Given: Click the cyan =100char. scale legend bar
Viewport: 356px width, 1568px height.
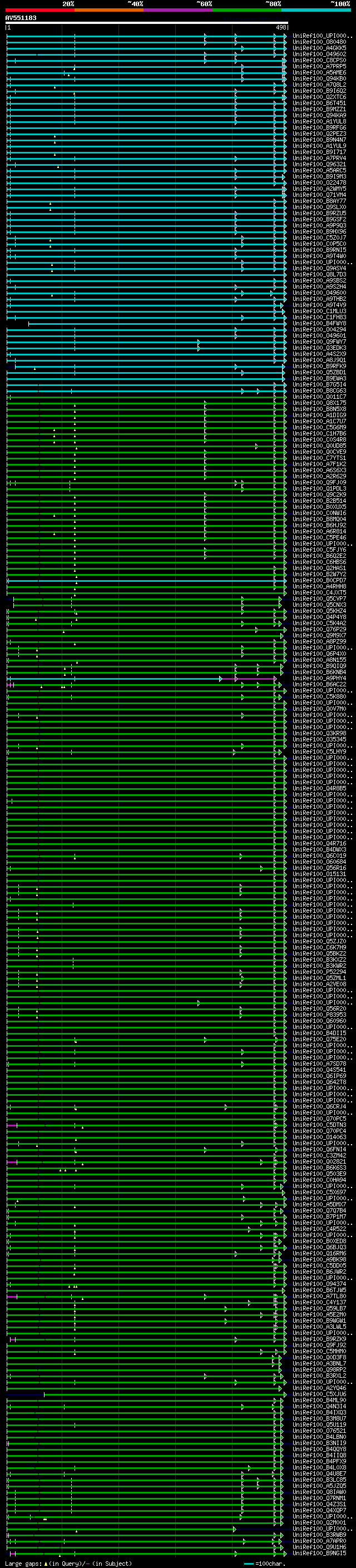Looking at the screenshot, I should pos(249,1563).
